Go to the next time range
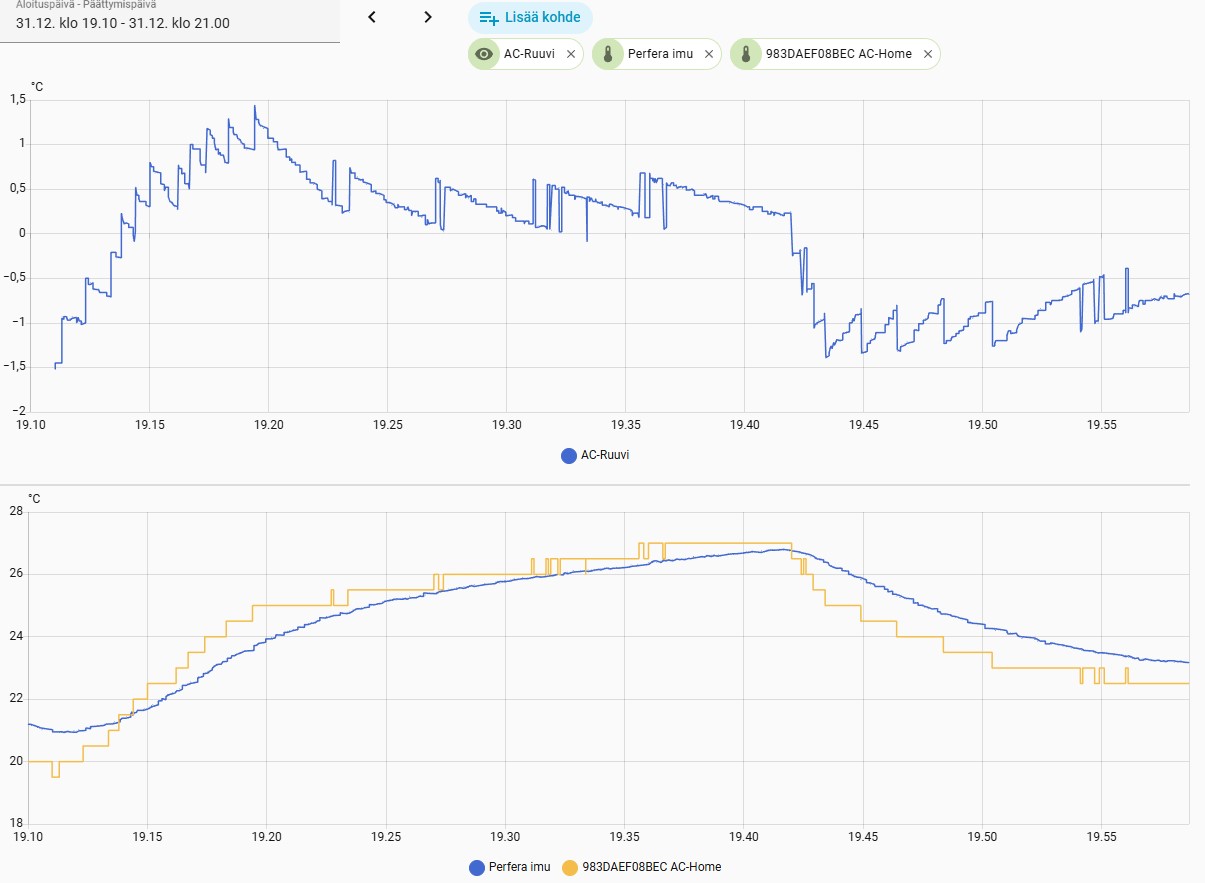The image size is (1205, 883). (428, 17)
